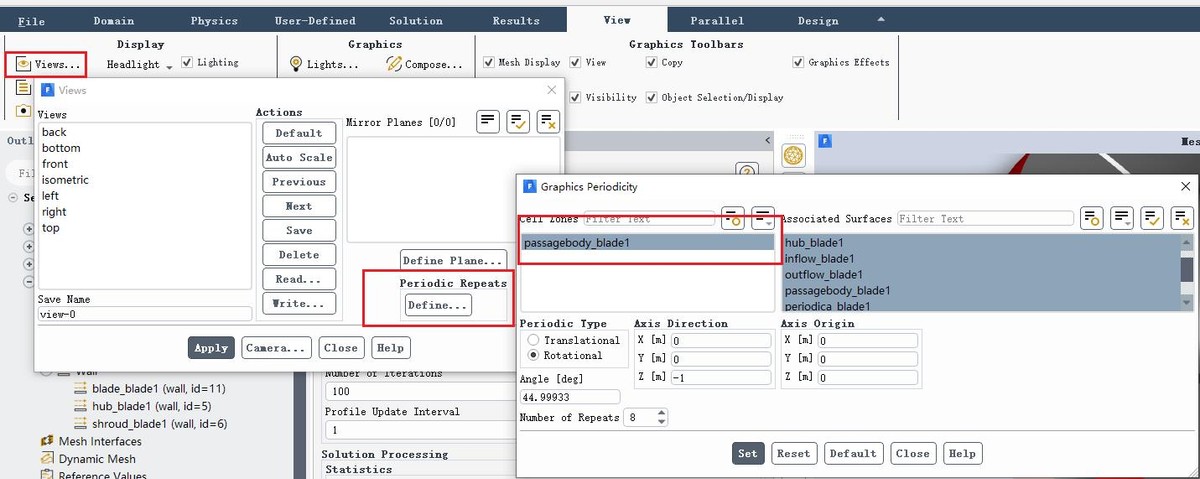Screen dimensions: 1200x479
Task: Toggle the Visibility checkbox
Action: 575,98
